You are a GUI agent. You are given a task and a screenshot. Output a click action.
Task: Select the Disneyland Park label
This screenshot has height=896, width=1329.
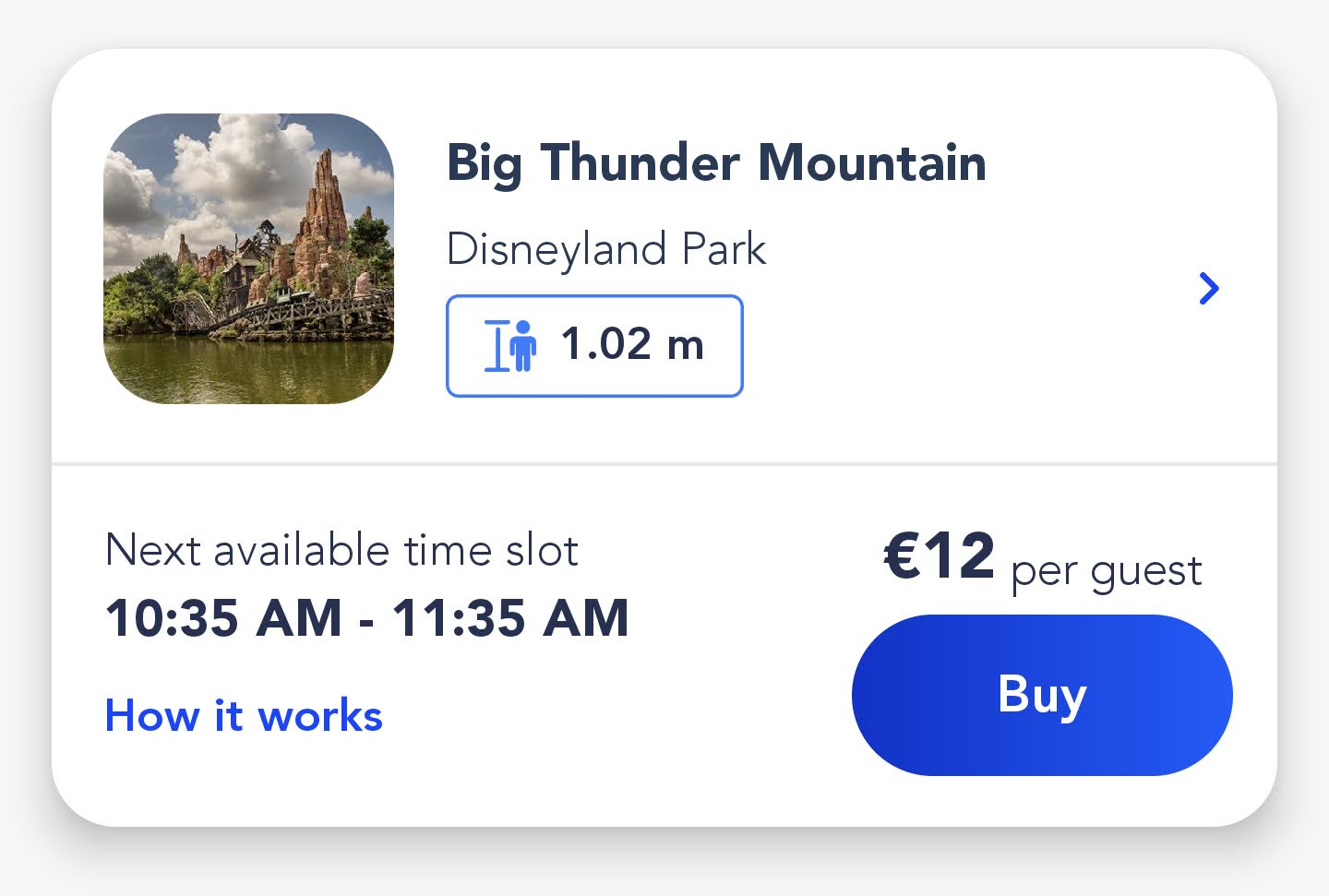click(606, 249)
